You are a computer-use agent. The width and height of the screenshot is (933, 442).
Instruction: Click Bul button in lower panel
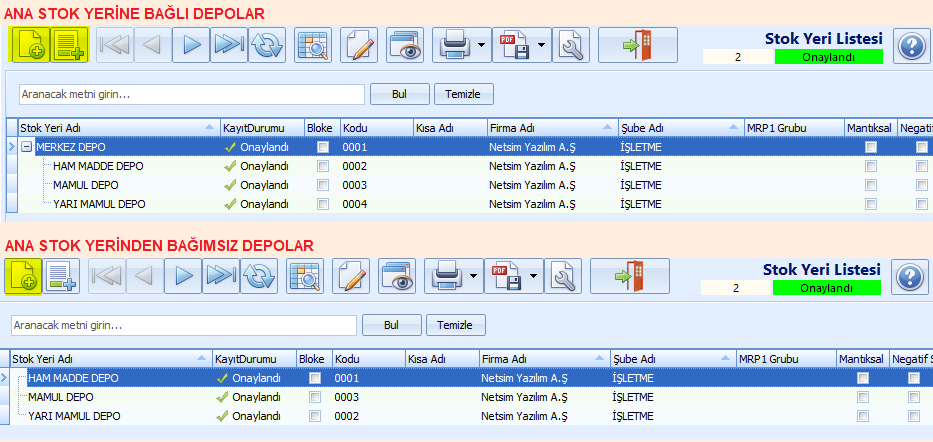click(x=392, y=325)
